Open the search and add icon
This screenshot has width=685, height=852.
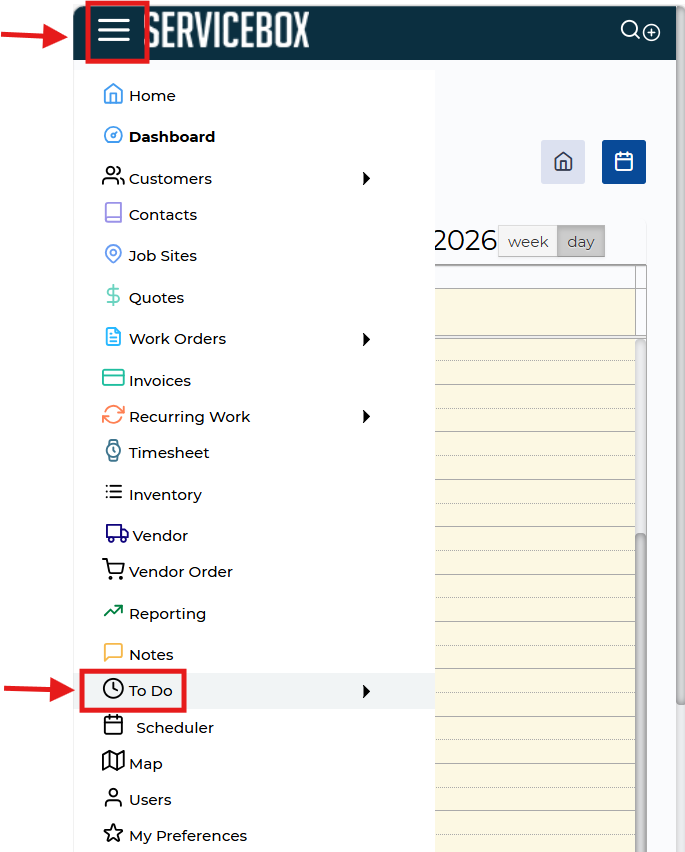click(x=640, y=31)
